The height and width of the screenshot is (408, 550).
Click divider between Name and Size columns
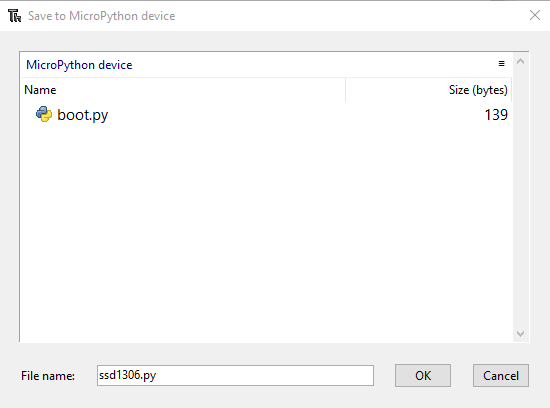pyautogui.click(x=346, y=90)
